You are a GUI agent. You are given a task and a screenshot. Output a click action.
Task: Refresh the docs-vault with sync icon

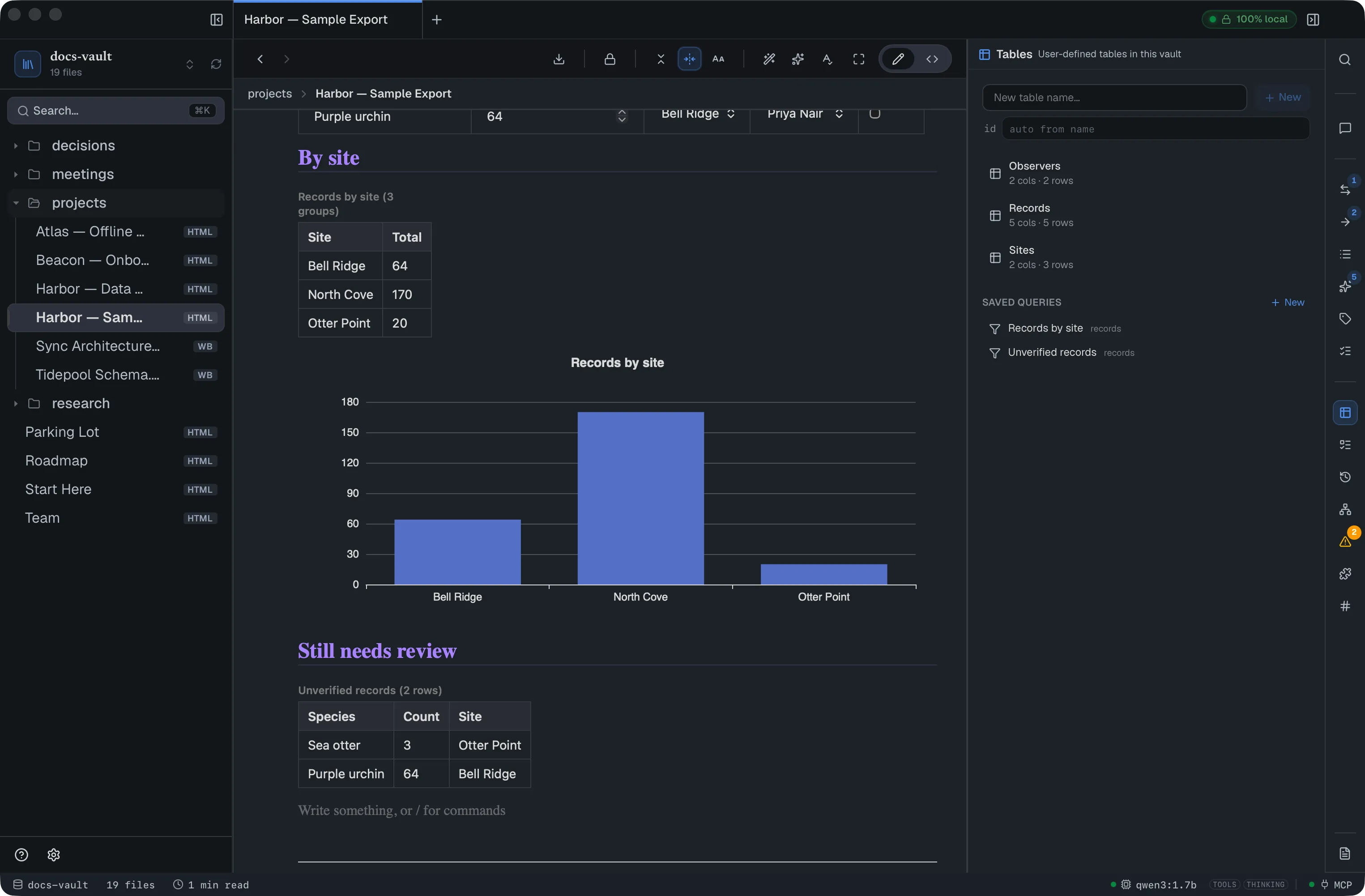point(216,64)
